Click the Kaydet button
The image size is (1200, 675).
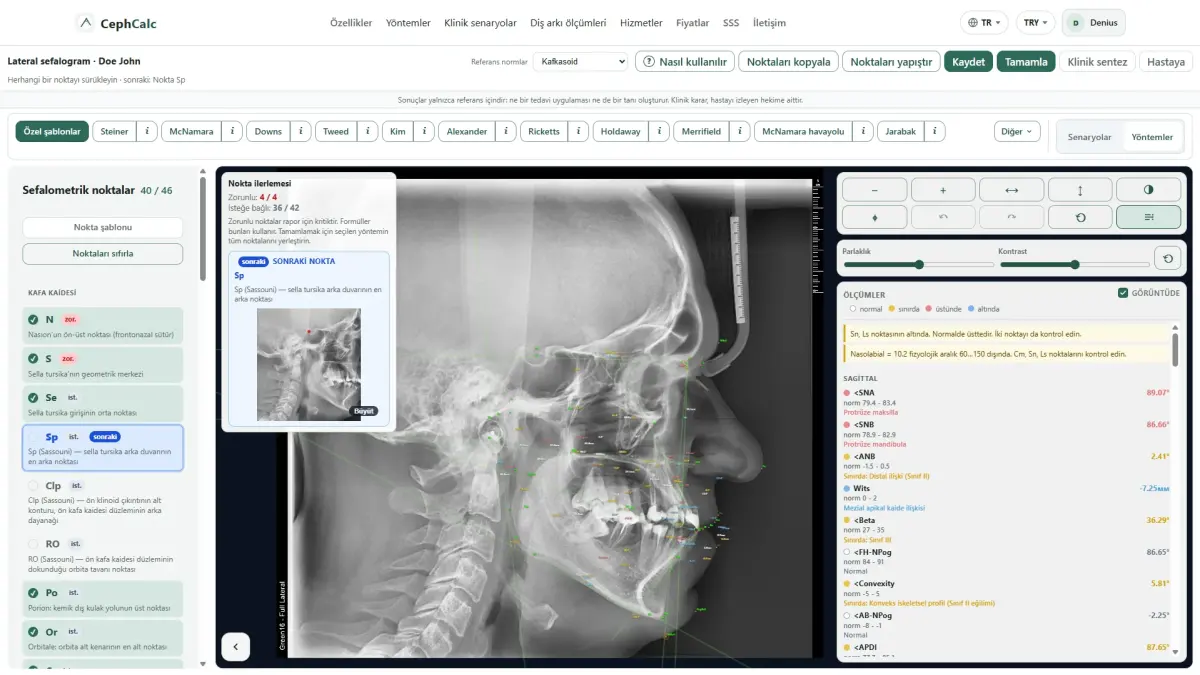coord(968,61)
